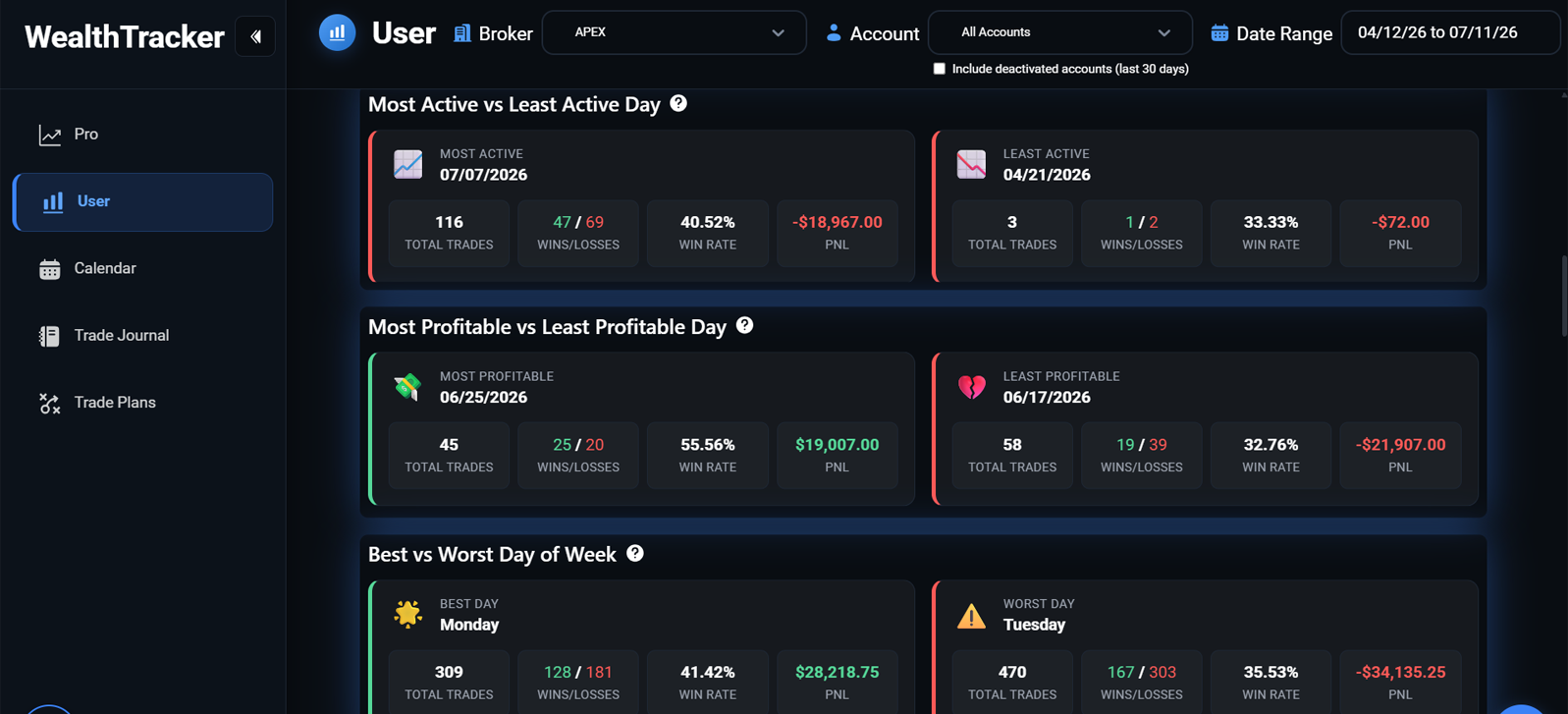This screenshot has width=1568, height=714.
Task: Select the User menu item in sidebar
Action: (x=142, y=202)
